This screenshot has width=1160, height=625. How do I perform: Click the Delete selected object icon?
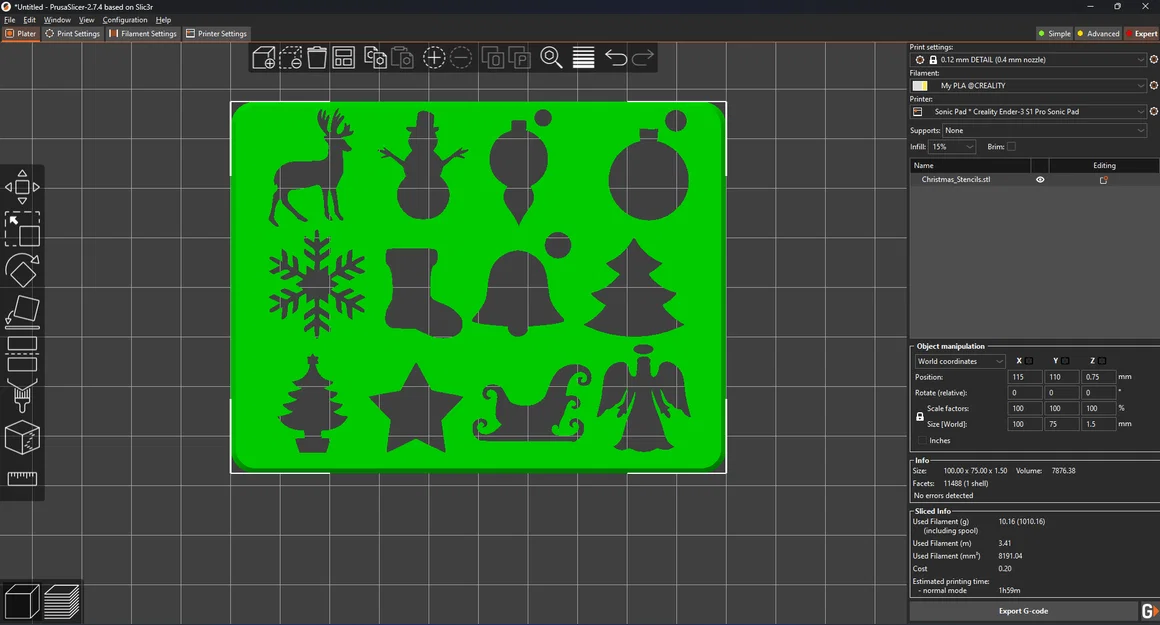pos(290,58)
